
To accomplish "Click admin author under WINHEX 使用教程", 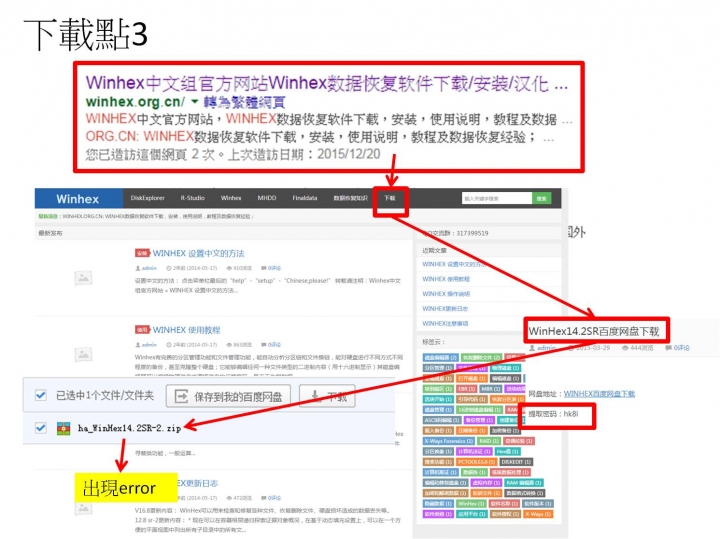I will click(x=149, y=345).
